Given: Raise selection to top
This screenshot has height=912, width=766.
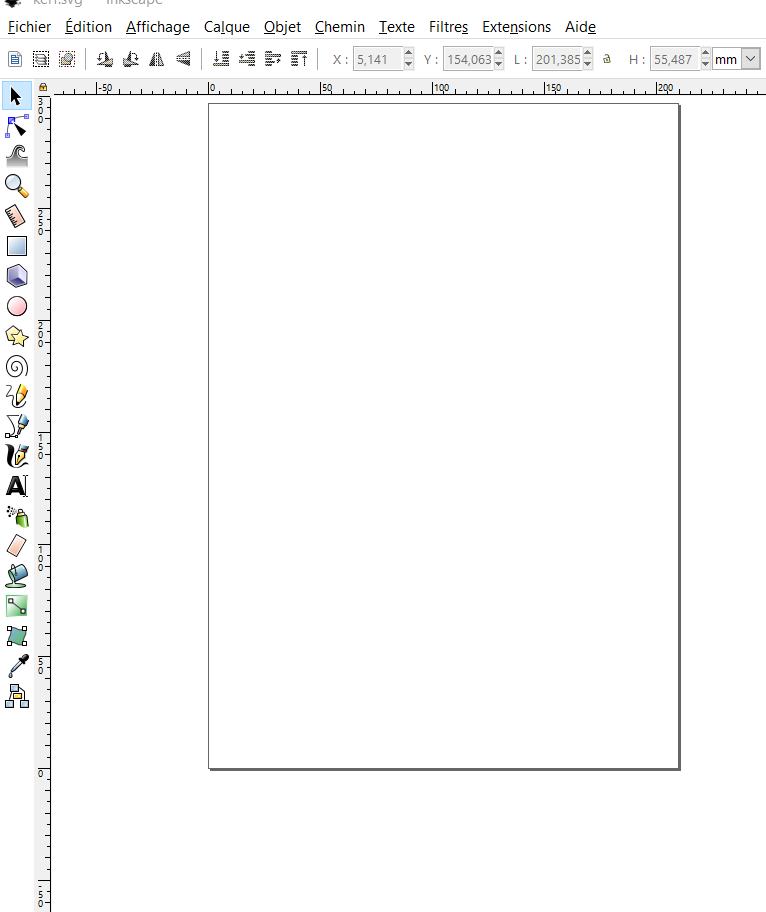Looking at the screenshot, I should (300, 59).
